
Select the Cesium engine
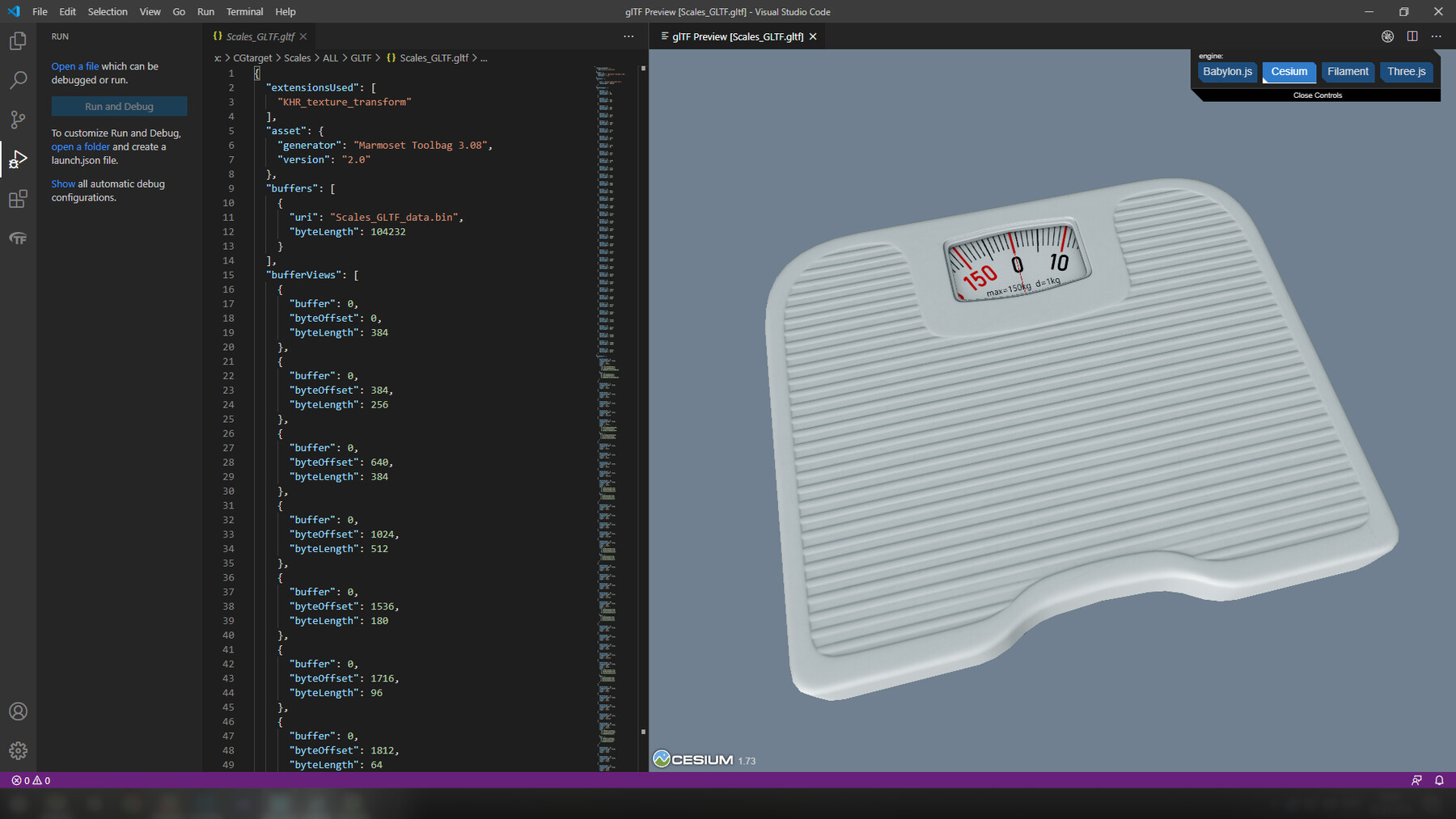(x=1289, y=72)
